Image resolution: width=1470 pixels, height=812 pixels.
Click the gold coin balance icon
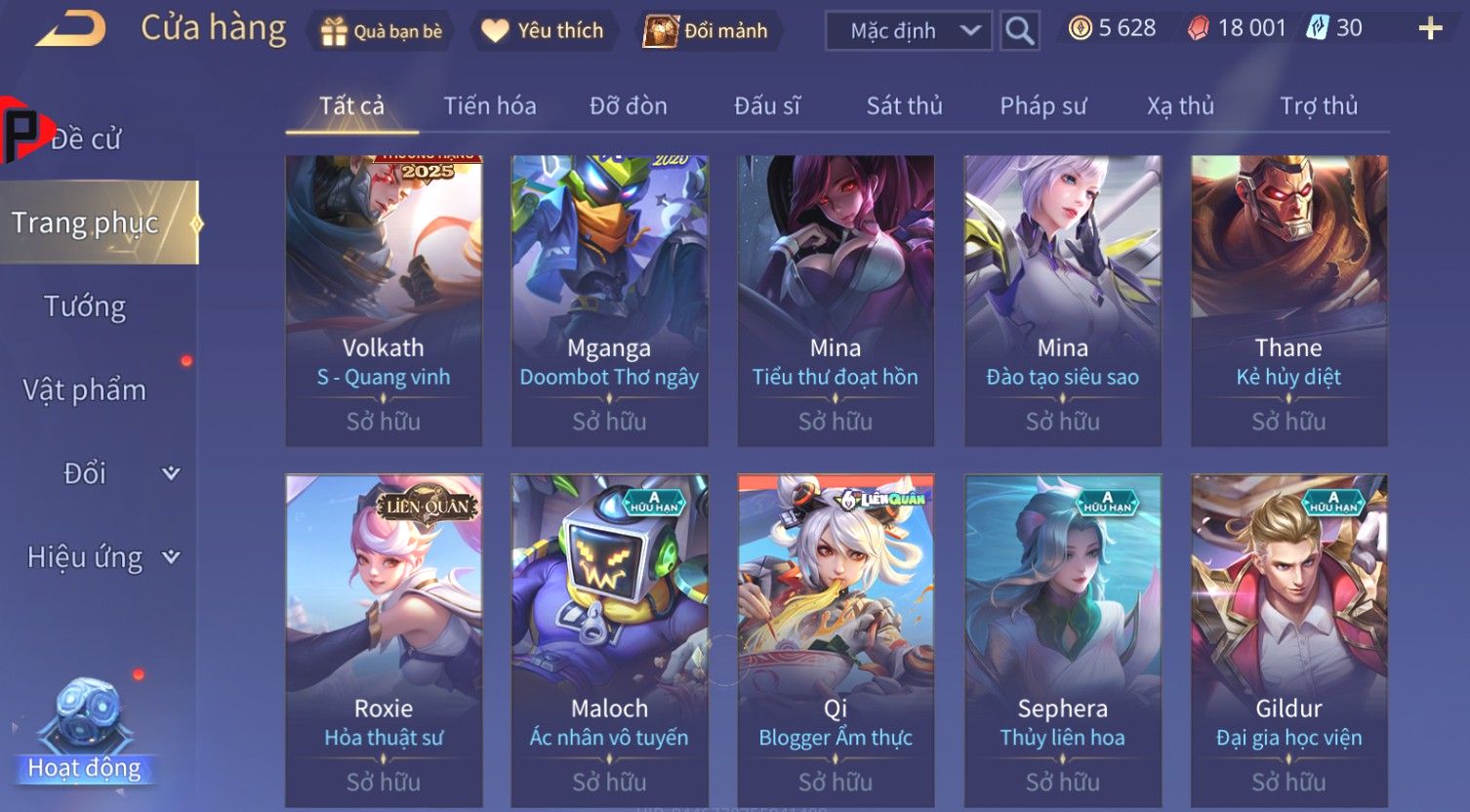tap(1080, 28)
